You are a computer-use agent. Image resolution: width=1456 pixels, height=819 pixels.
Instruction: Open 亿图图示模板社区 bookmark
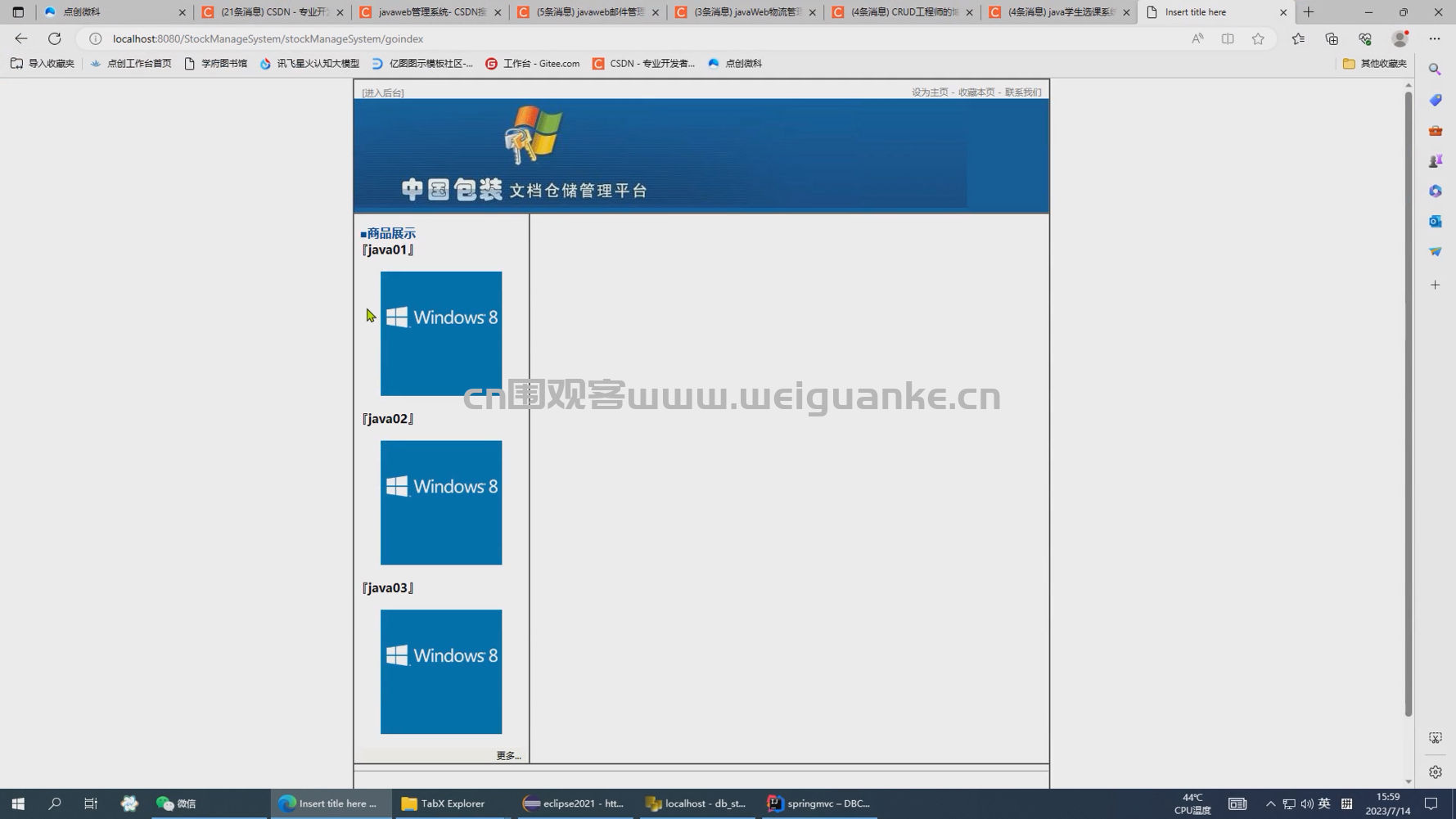[422, 63]
